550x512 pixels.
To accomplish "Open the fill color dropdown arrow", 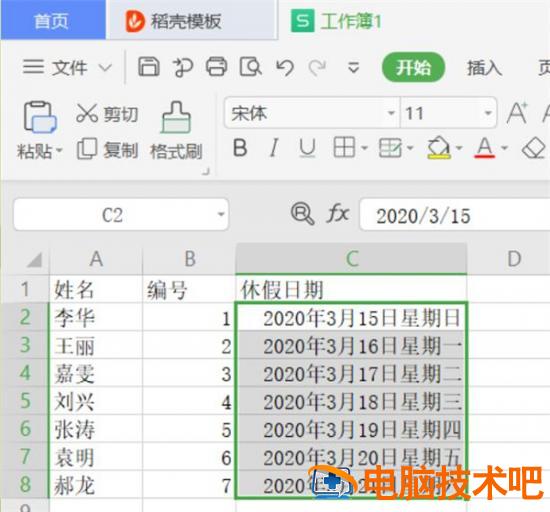I will click(x=459, y=148).
